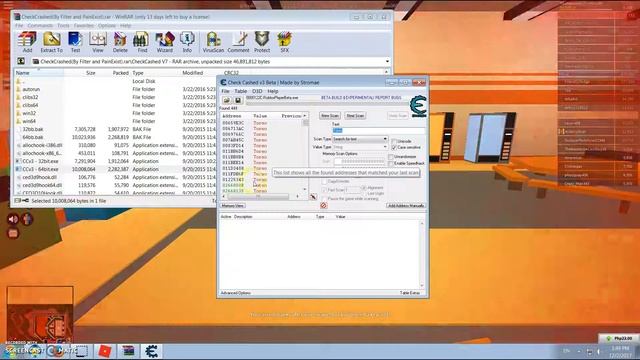Toggle the Unicode checkbox

pos(394,141)
